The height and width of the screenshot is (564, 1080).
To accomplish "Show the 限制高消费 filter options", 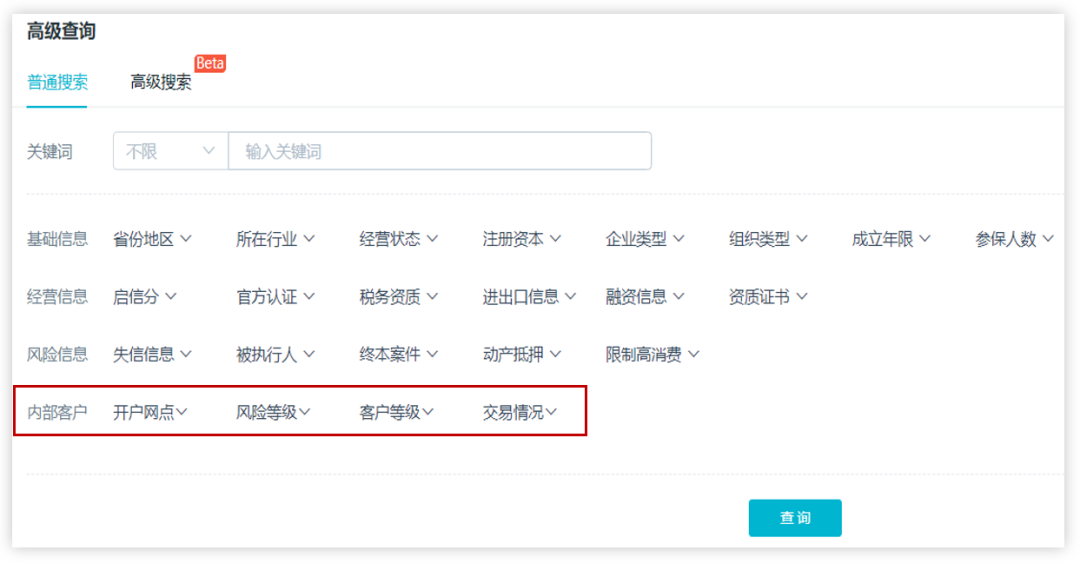I will pos(653,355).
